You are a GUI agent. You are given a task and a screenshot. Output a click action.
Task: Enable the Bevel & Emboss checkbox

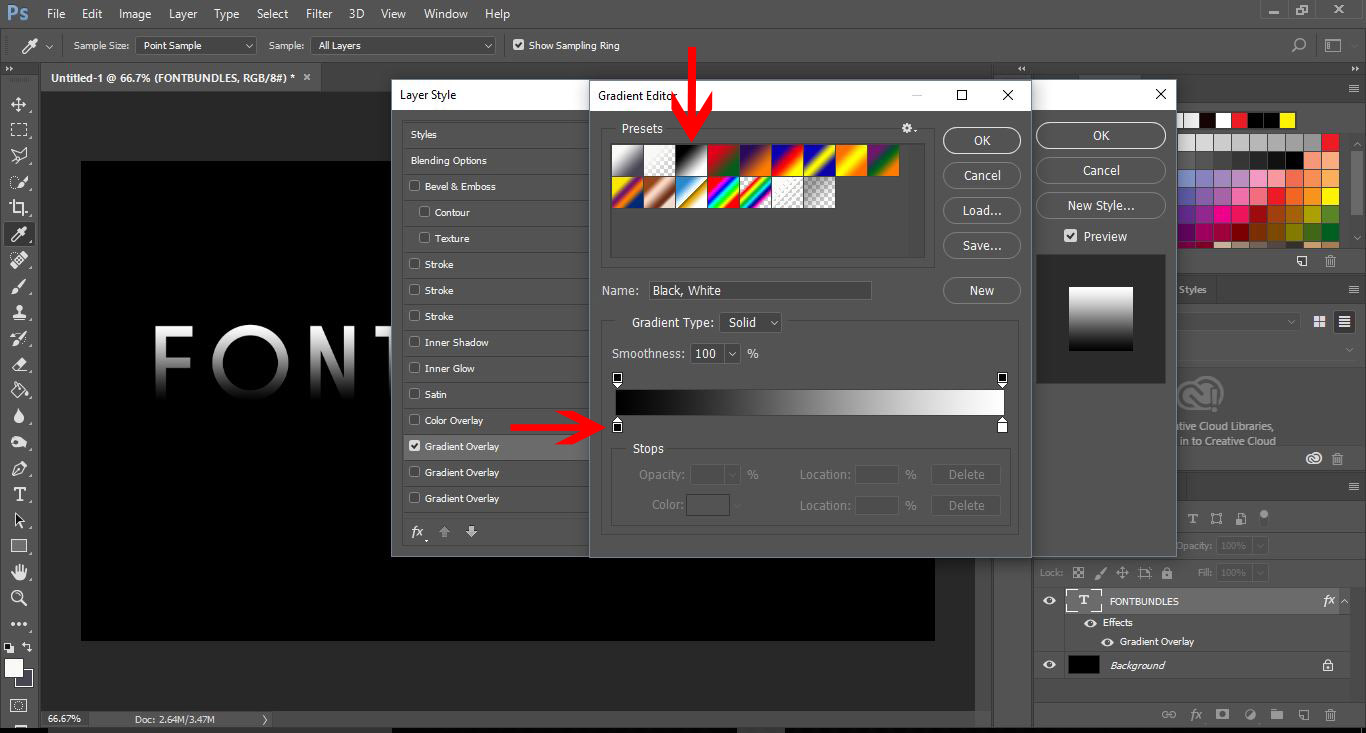coord(414,186)
